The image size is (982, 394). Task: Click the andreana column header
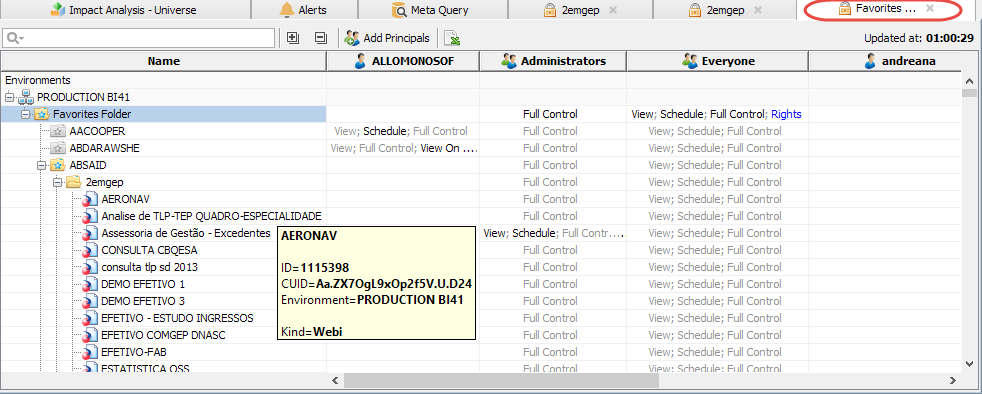coord(885,61)
